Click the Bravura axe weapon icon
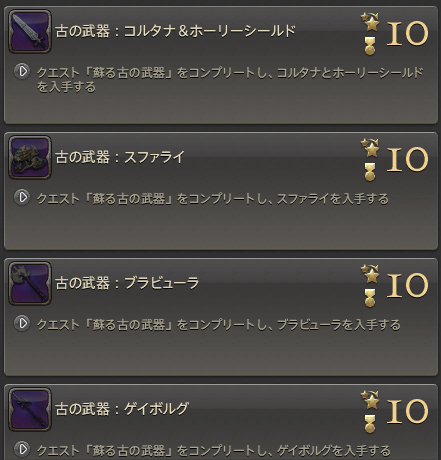The image size is (441, 460). click(30, 283)
